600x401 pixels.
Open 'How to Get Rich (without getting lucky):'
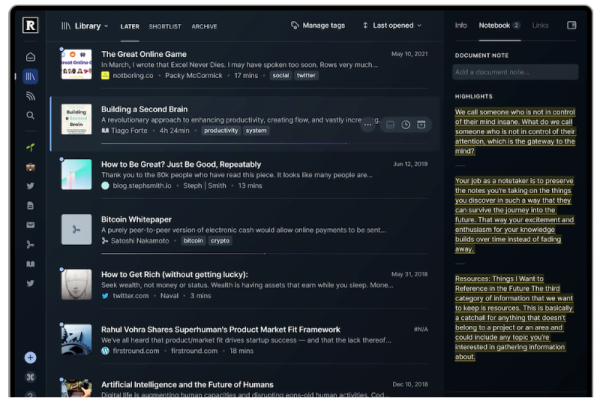(174, 274)
